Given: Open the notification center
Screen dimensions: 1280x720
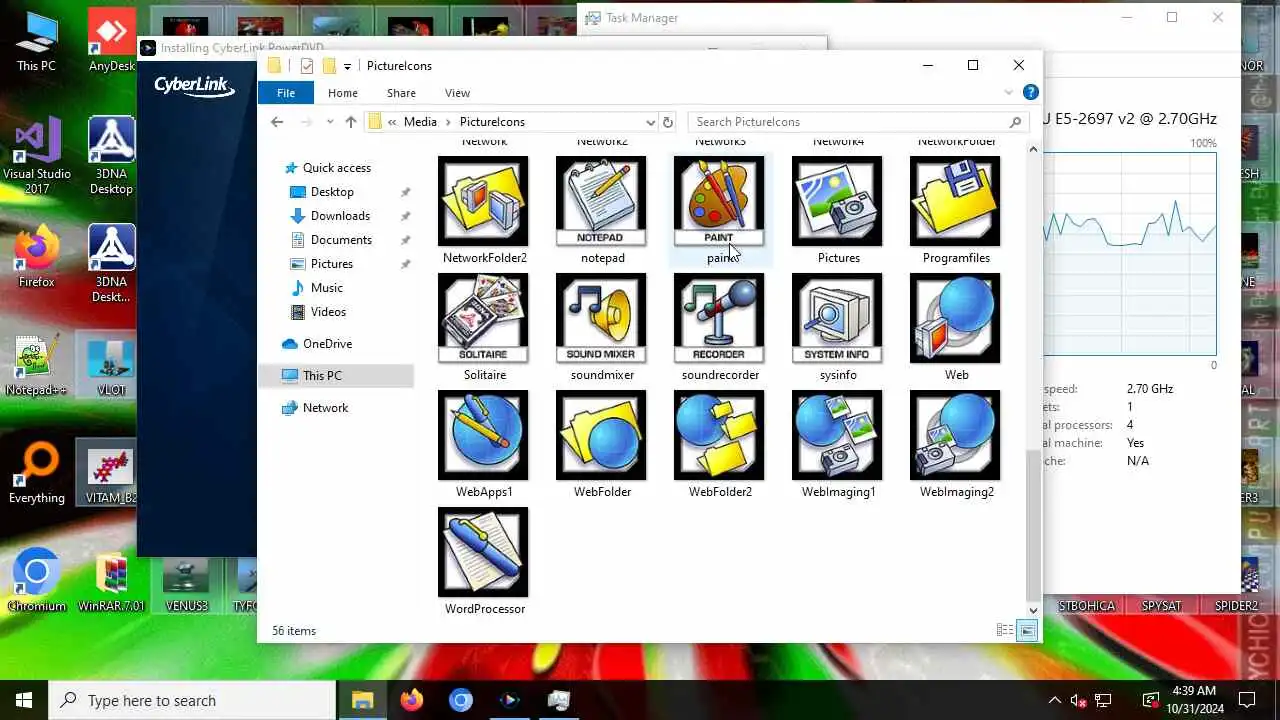Looking at the screenshot, I should [x=1247, y=700].
